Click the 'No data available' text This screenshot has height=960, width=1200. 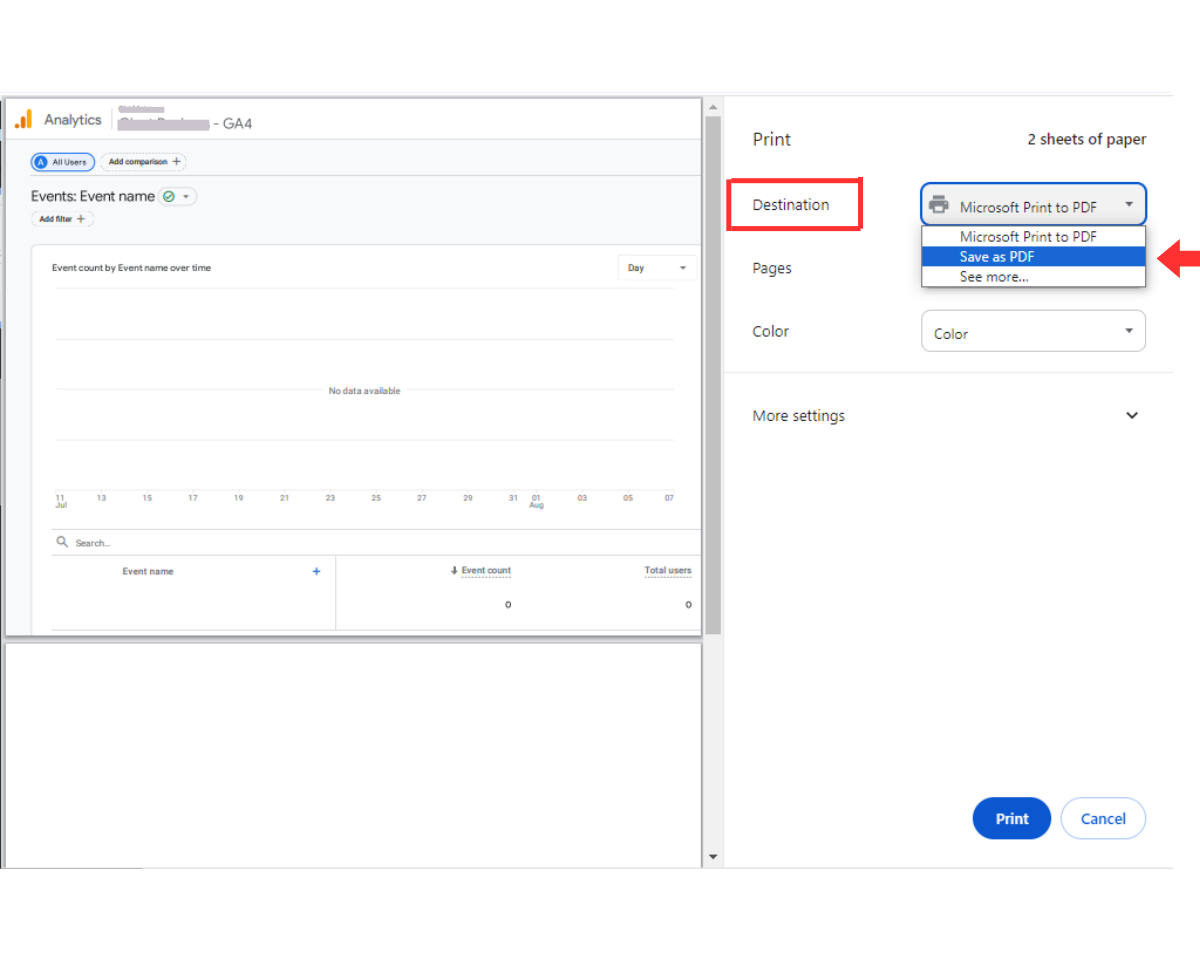(x=364, y=391)
